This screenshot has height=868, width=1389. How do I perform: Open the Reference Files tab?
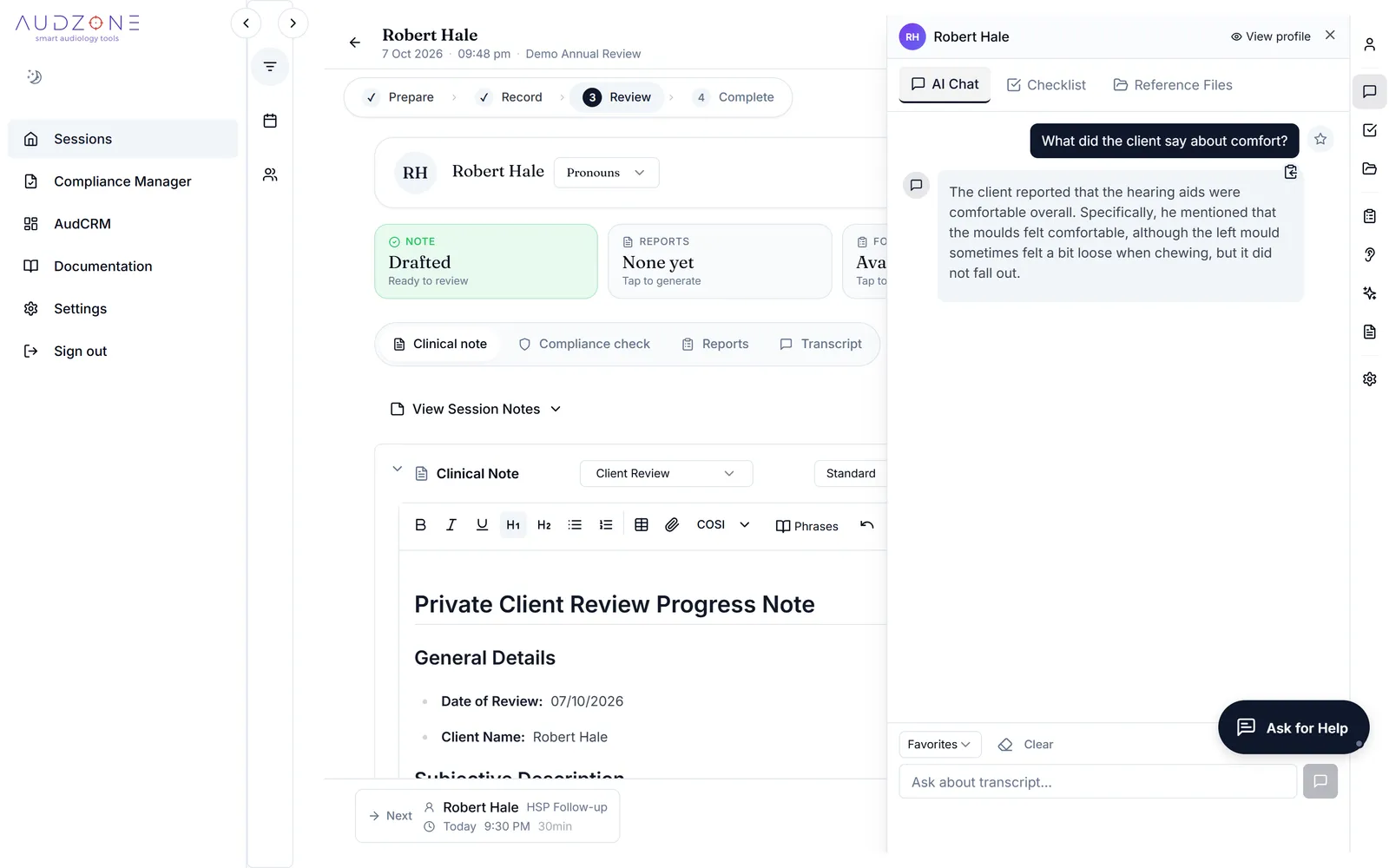point(1173,85)
